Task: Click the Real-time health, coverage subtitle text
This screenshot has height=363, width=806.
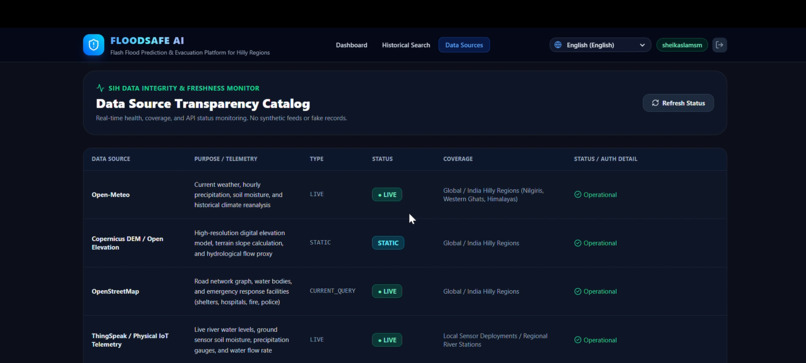Action: [221, 118]
